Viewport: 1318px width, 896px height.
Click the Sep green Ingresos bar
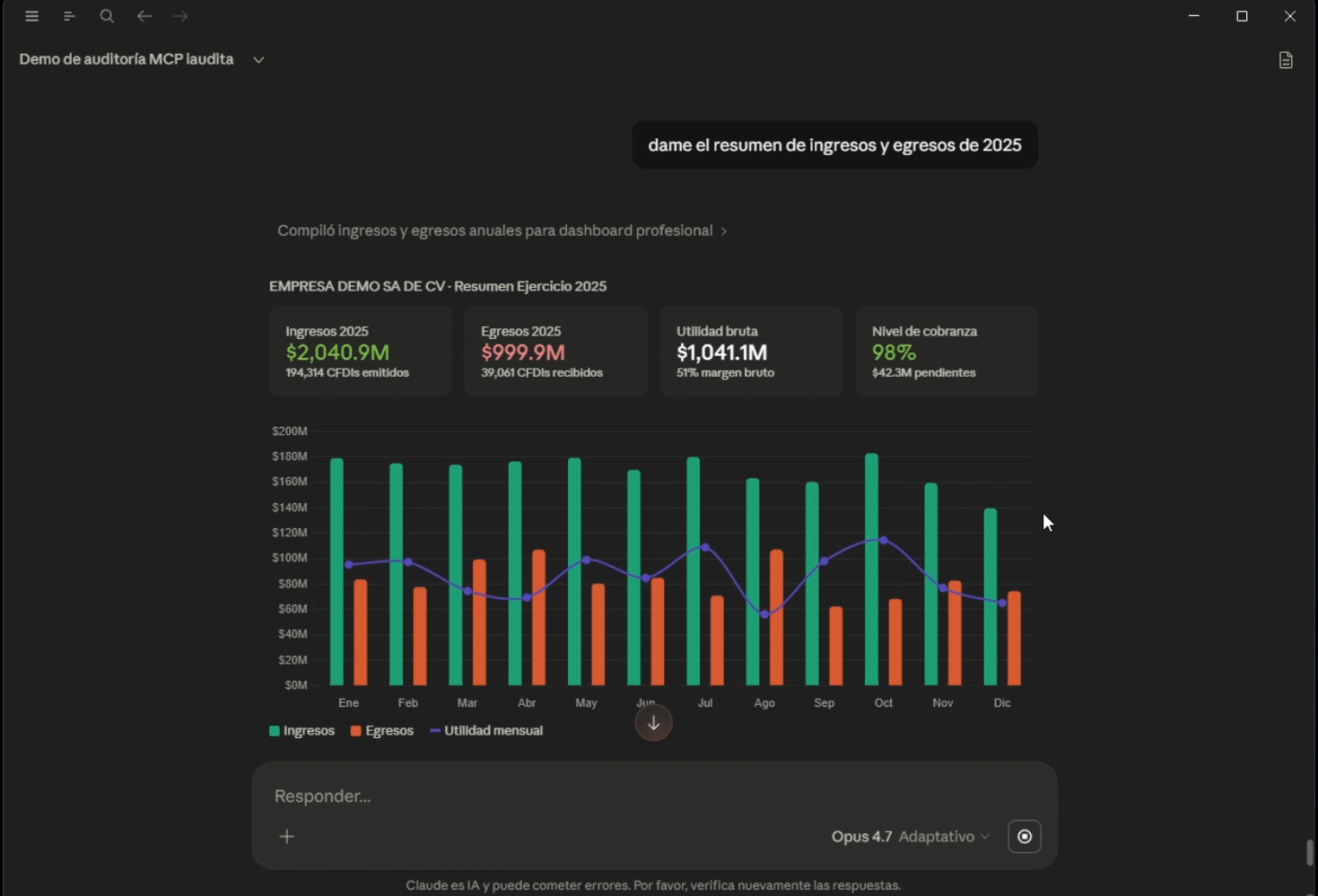(812, 584)
